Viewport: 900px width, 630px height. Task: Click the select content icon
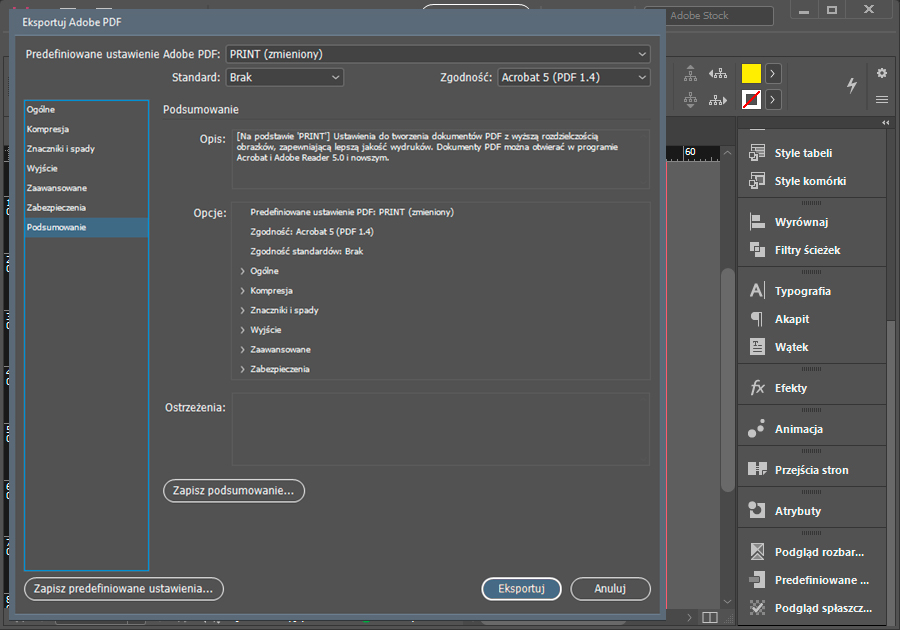690,100
